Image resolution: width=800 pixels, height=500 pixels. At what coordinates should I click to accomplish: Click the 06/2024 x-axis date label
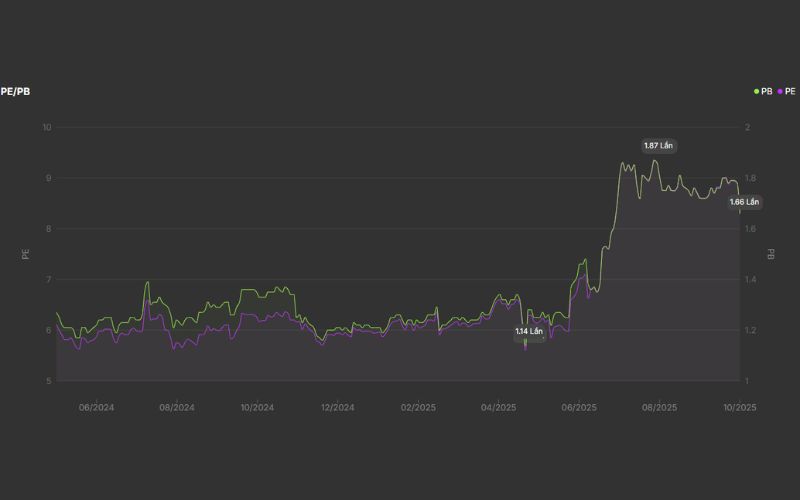pos(96,408)
